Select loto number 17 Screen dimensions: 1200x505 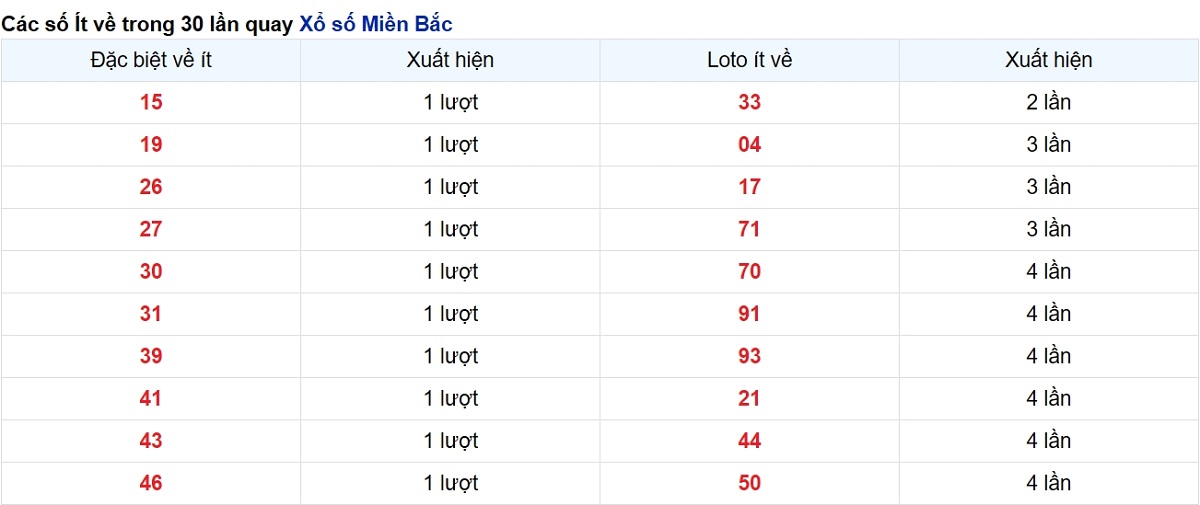749,187
